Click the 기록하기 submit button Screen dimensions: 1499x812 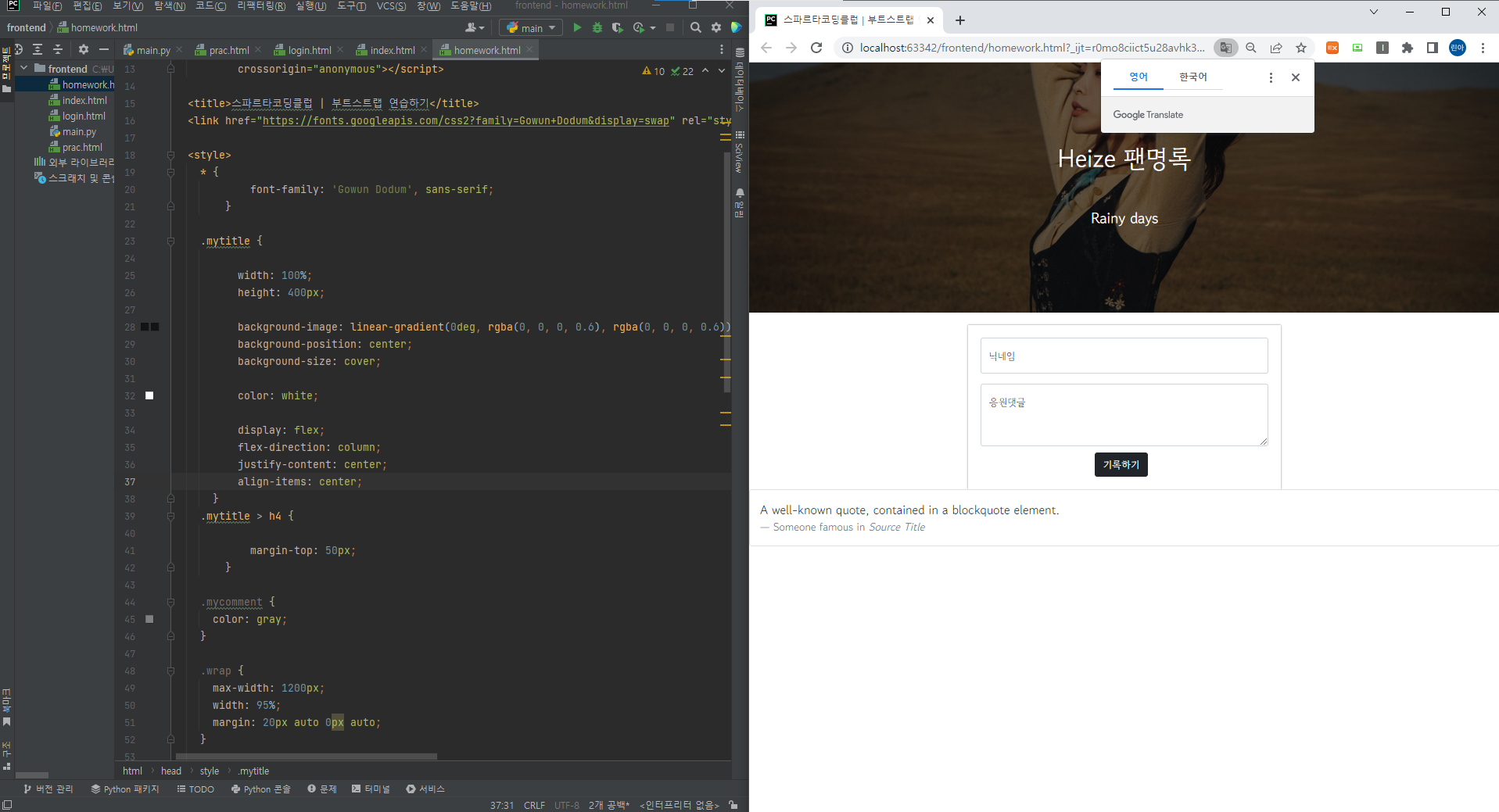click(x=1121, y=465)
